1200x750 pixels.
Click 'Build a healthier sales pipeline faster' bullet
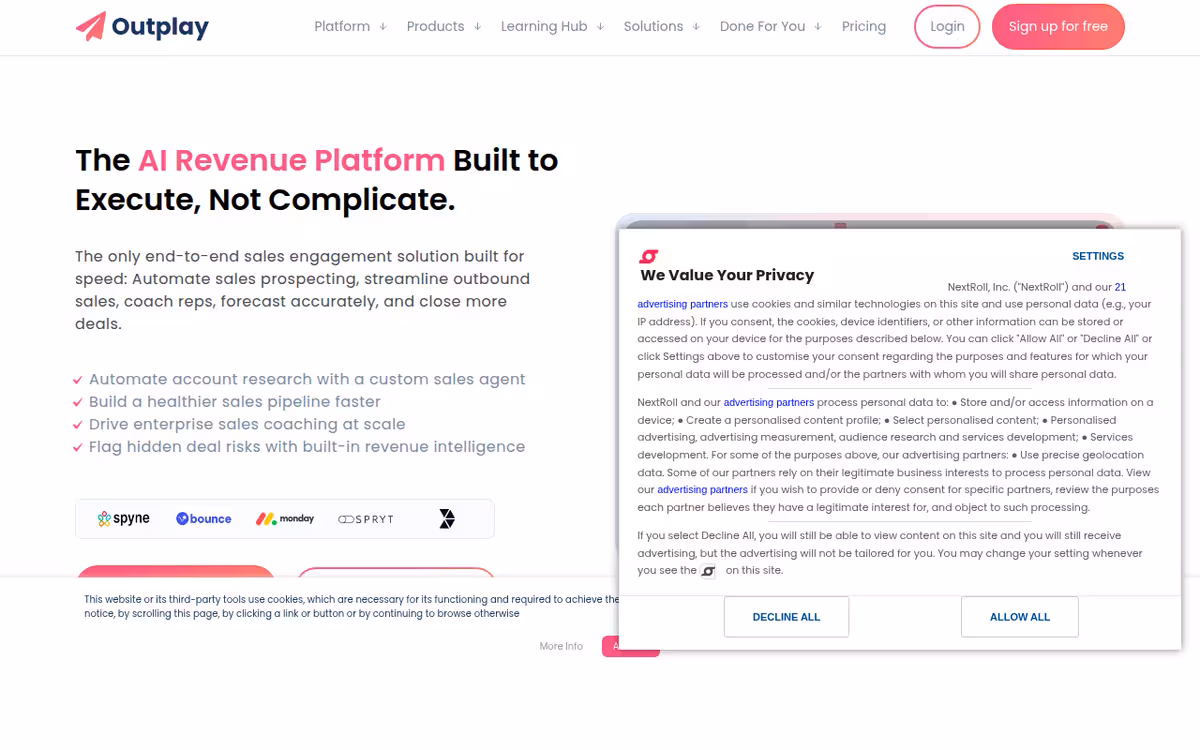pyautogui.click(x=235, y=401)
